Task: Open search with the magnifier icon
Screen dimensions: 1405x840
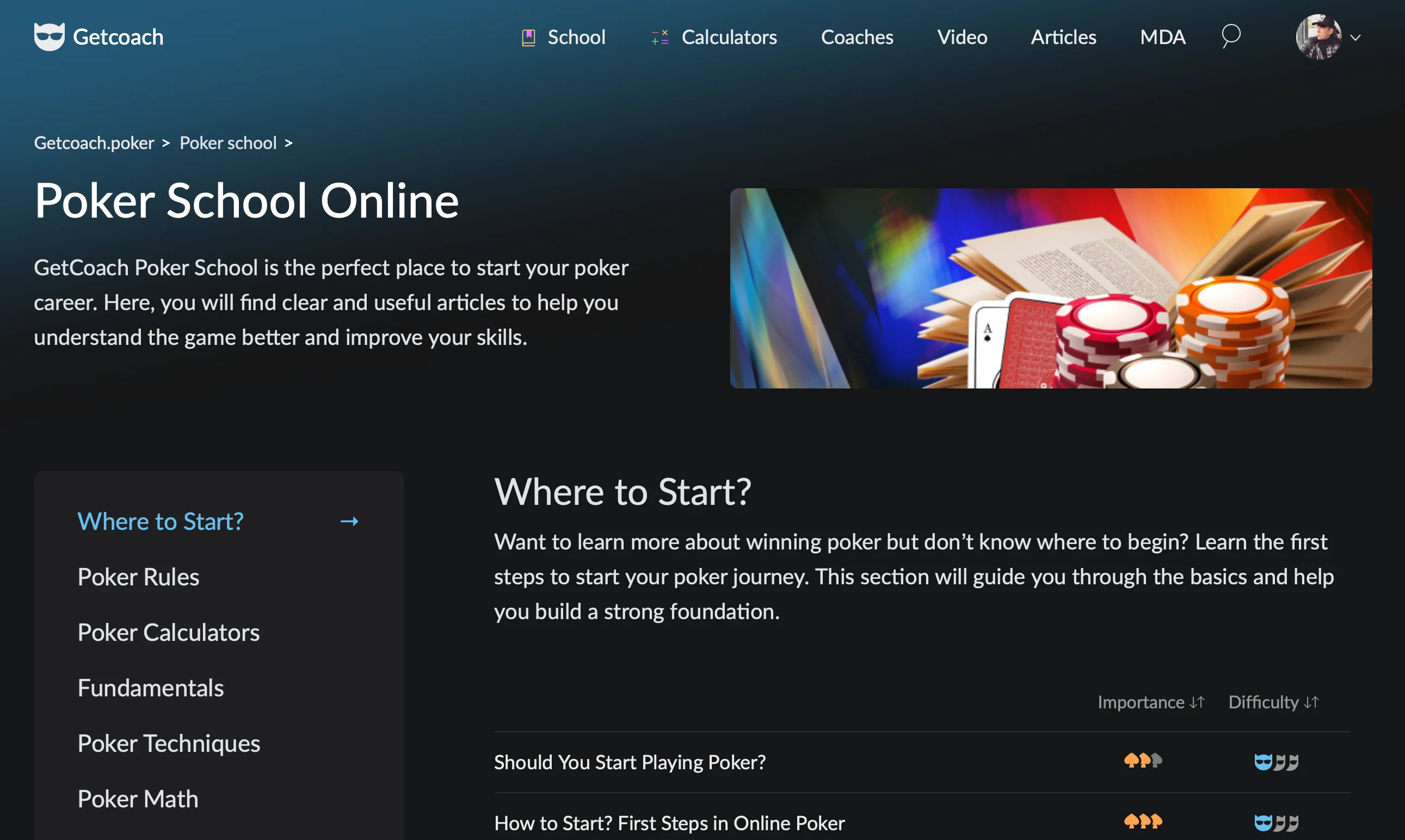Action: click(1231, 36)
